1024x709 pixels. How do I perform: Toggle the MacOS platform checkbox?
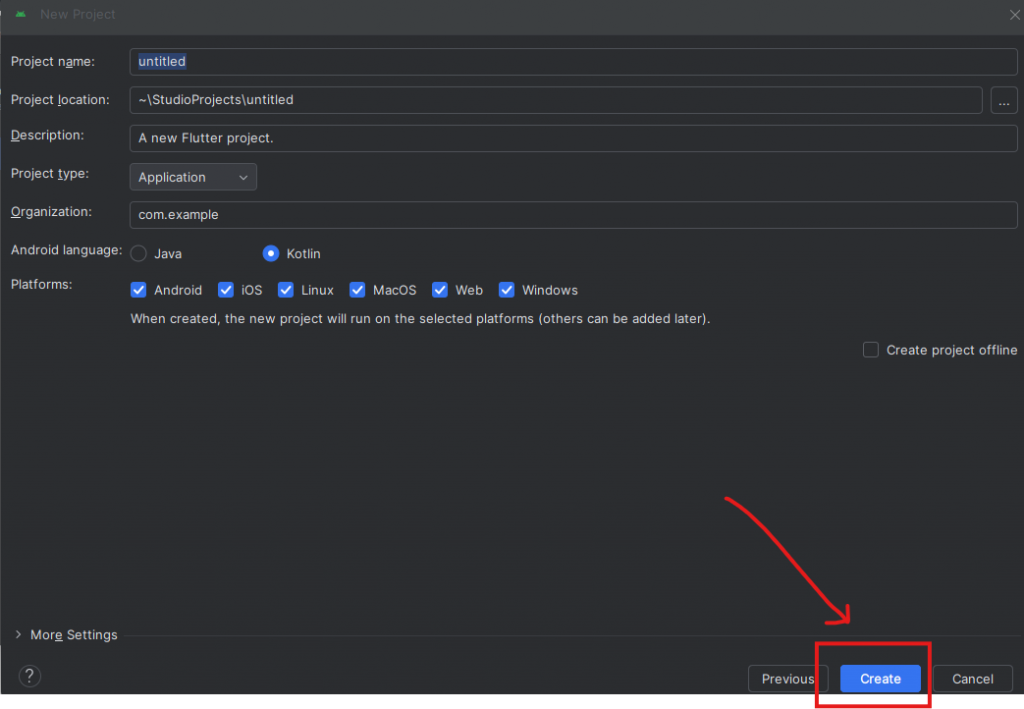[x=358, y=290]
